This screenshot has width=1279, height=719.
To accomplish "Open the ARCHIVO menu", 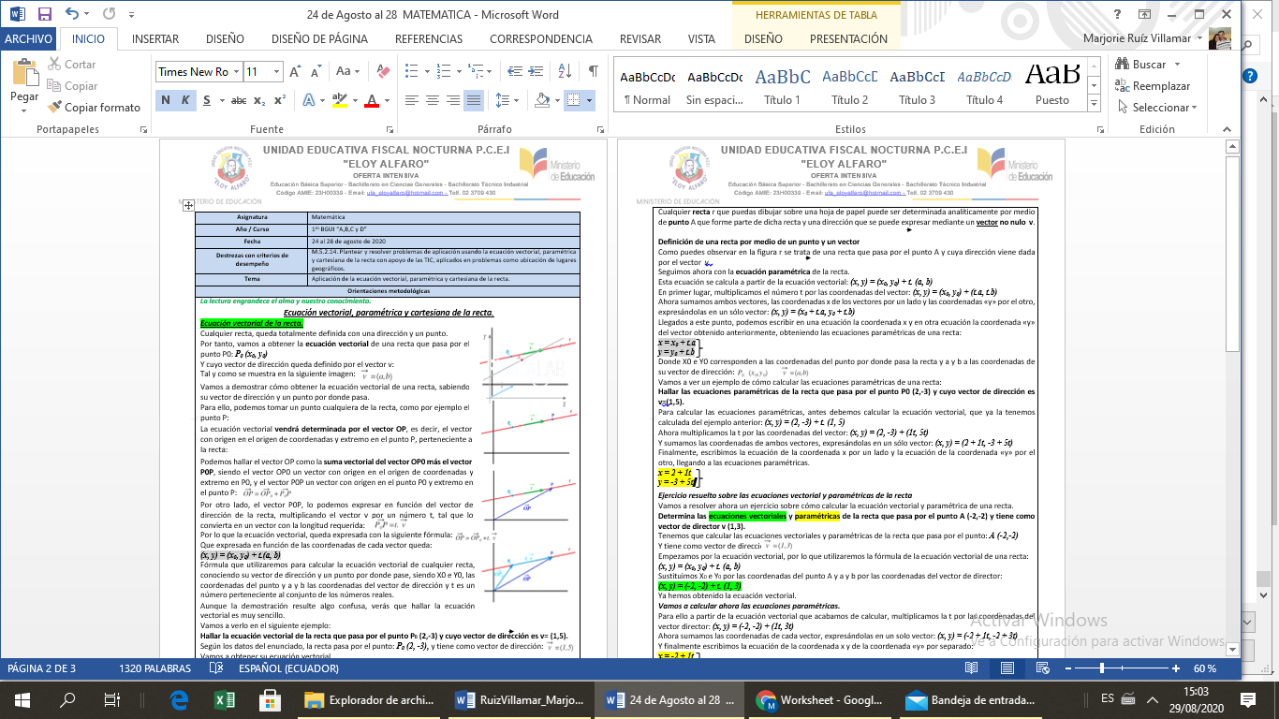I will (x=28, y=39).
